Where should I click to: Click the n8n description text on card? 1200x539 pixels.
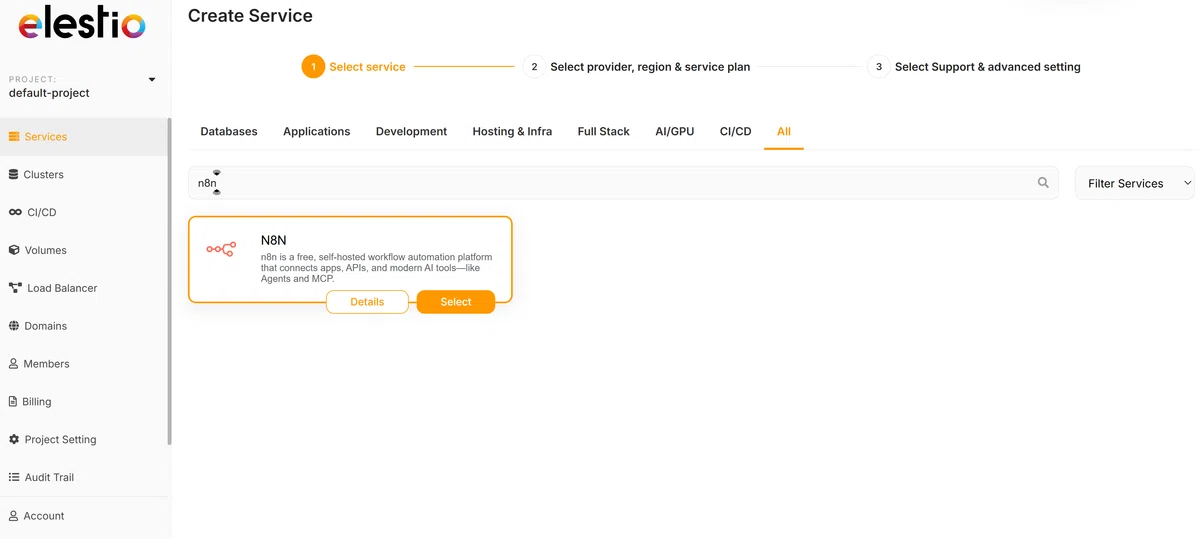click(x=377, y=268)
